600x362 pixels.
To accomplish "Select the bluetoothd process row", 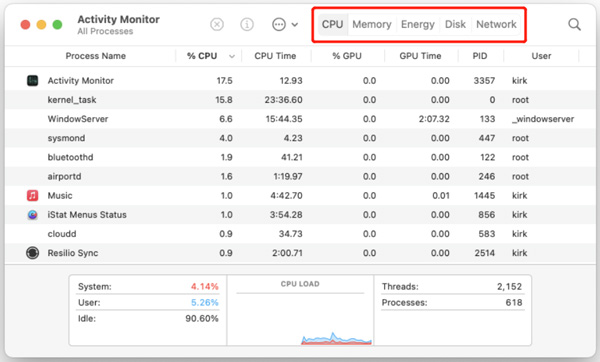I will click(x=300, y=157).
